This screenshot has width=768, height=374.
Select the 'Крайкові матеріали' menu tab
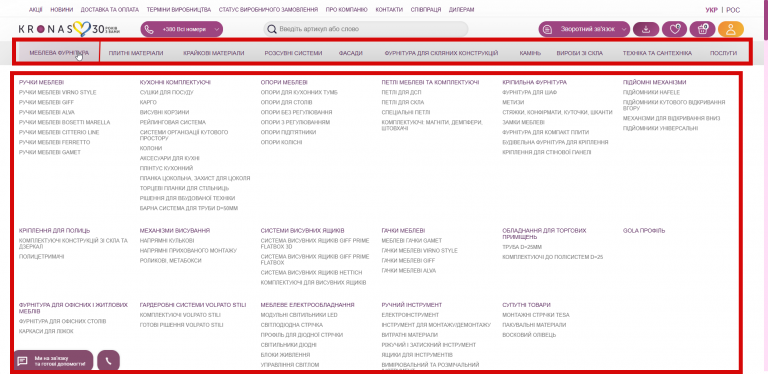pyautogui.click(x=214, y=53)
